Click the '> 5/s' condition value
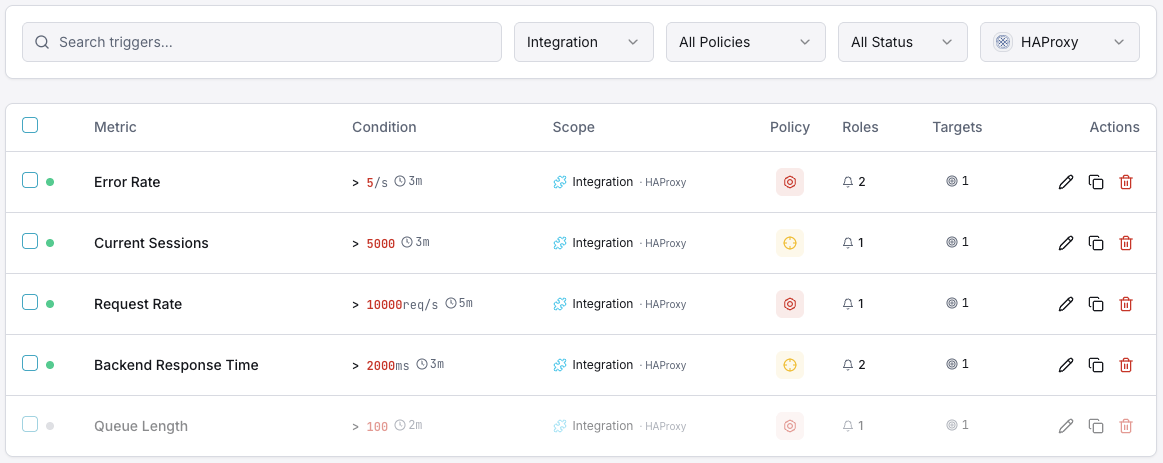The height and width of the screenshot is (463, 1163). coord(370,183)
